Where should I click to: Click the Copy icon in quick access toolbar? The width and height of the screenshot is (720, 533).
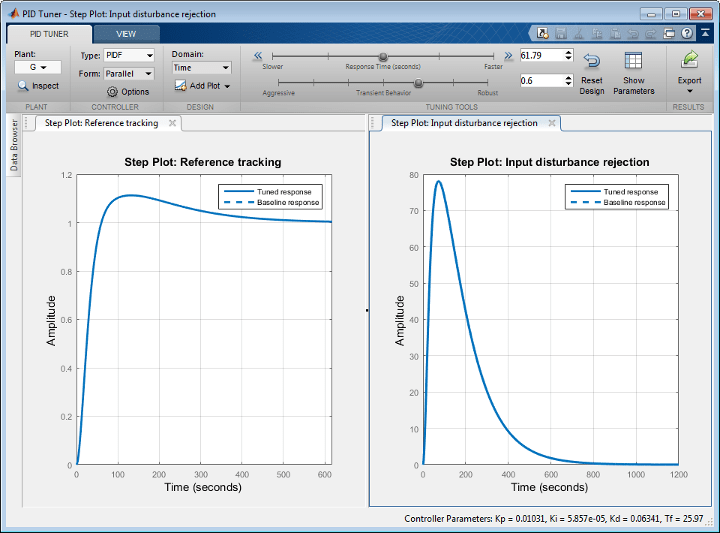coord(597,33)
